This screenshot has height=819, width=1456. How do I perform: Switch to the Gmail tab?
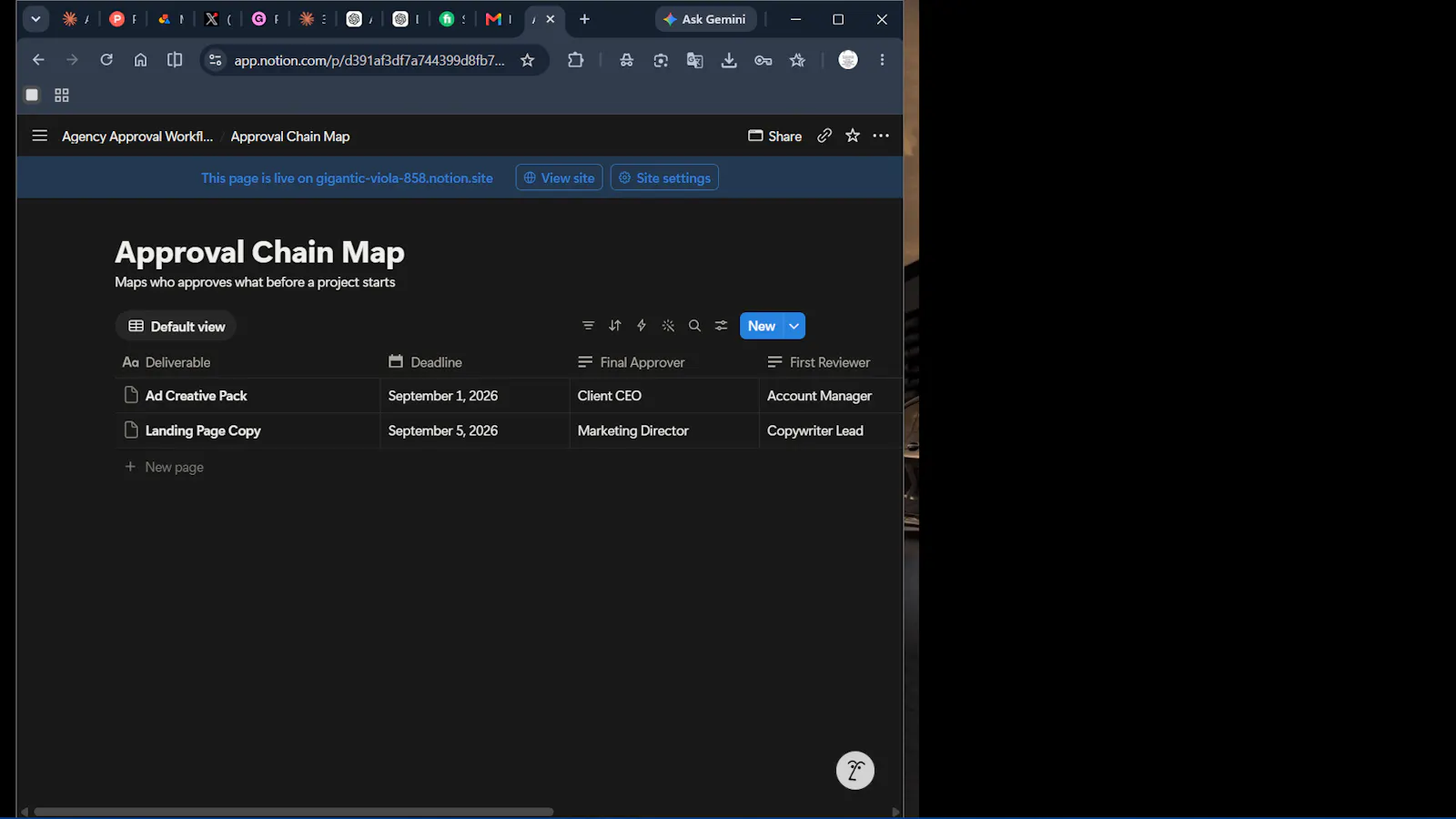tap(497, 19)
